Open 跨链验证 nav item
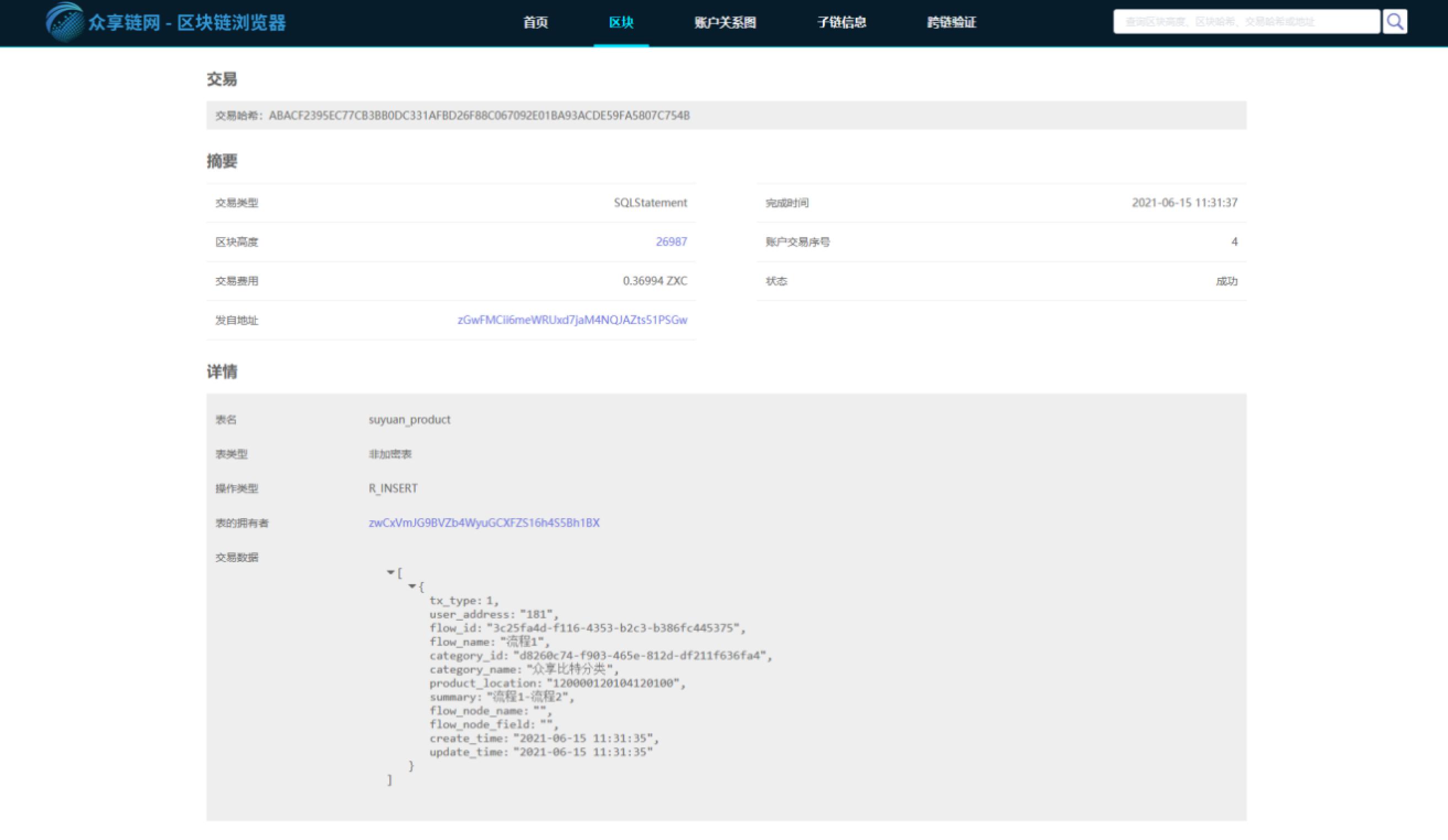The height and width of the screenshot is (840, 1448). click(952, 23)
